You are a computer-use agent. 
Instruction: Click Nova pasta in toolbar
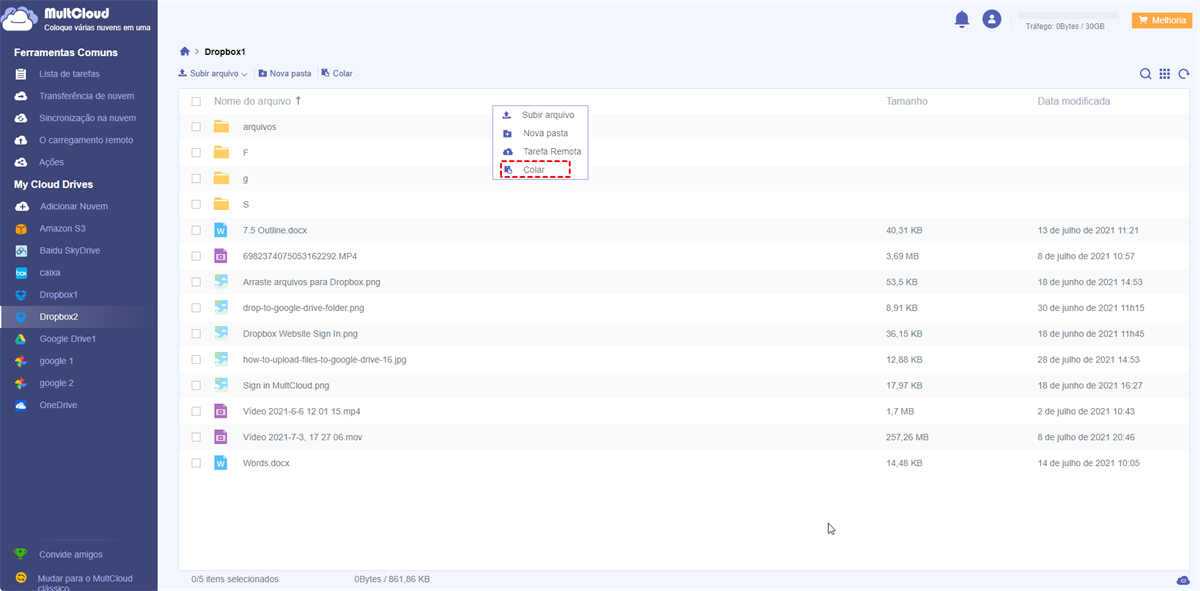(284, 74)
